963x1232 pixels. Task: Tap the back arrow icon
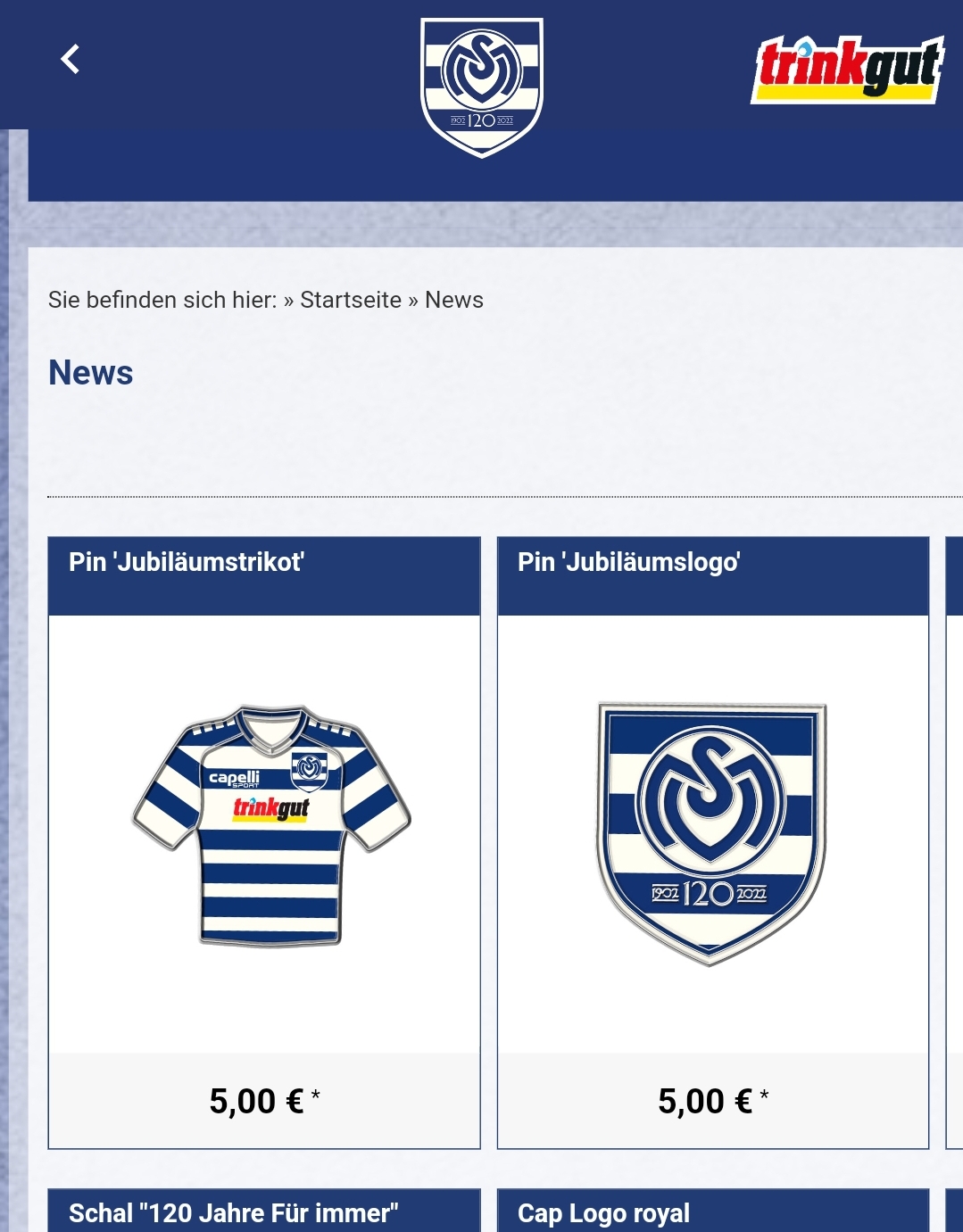70,59
